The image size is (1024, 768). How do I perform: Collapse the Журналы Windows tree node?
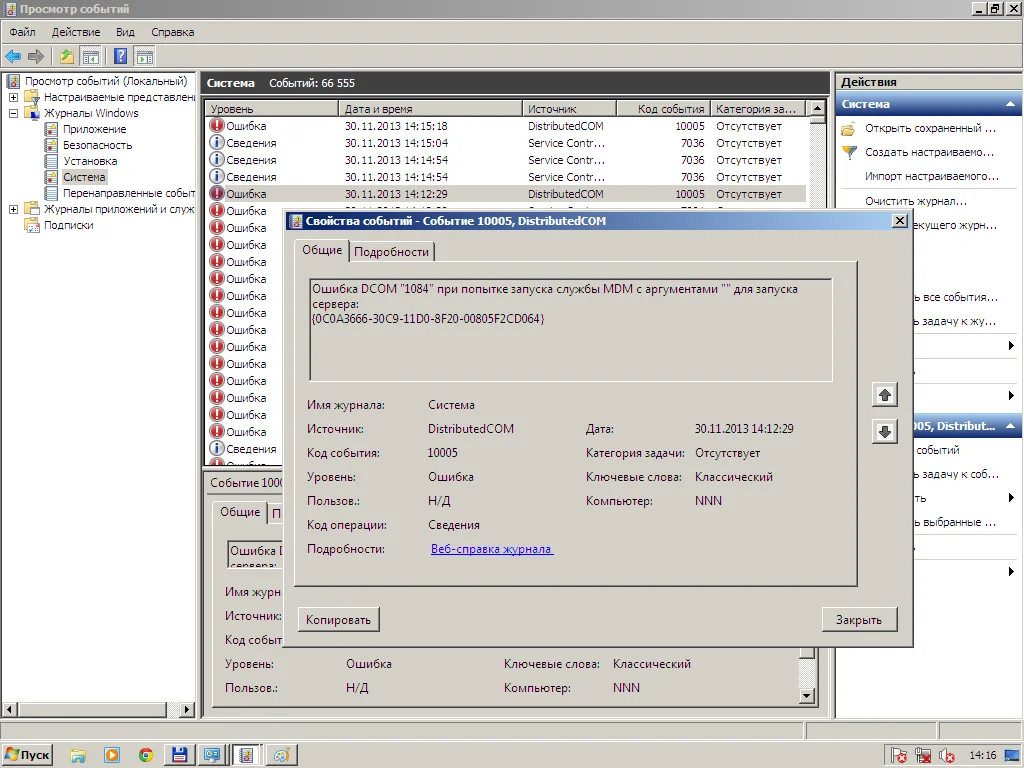[x=13, y=113]
